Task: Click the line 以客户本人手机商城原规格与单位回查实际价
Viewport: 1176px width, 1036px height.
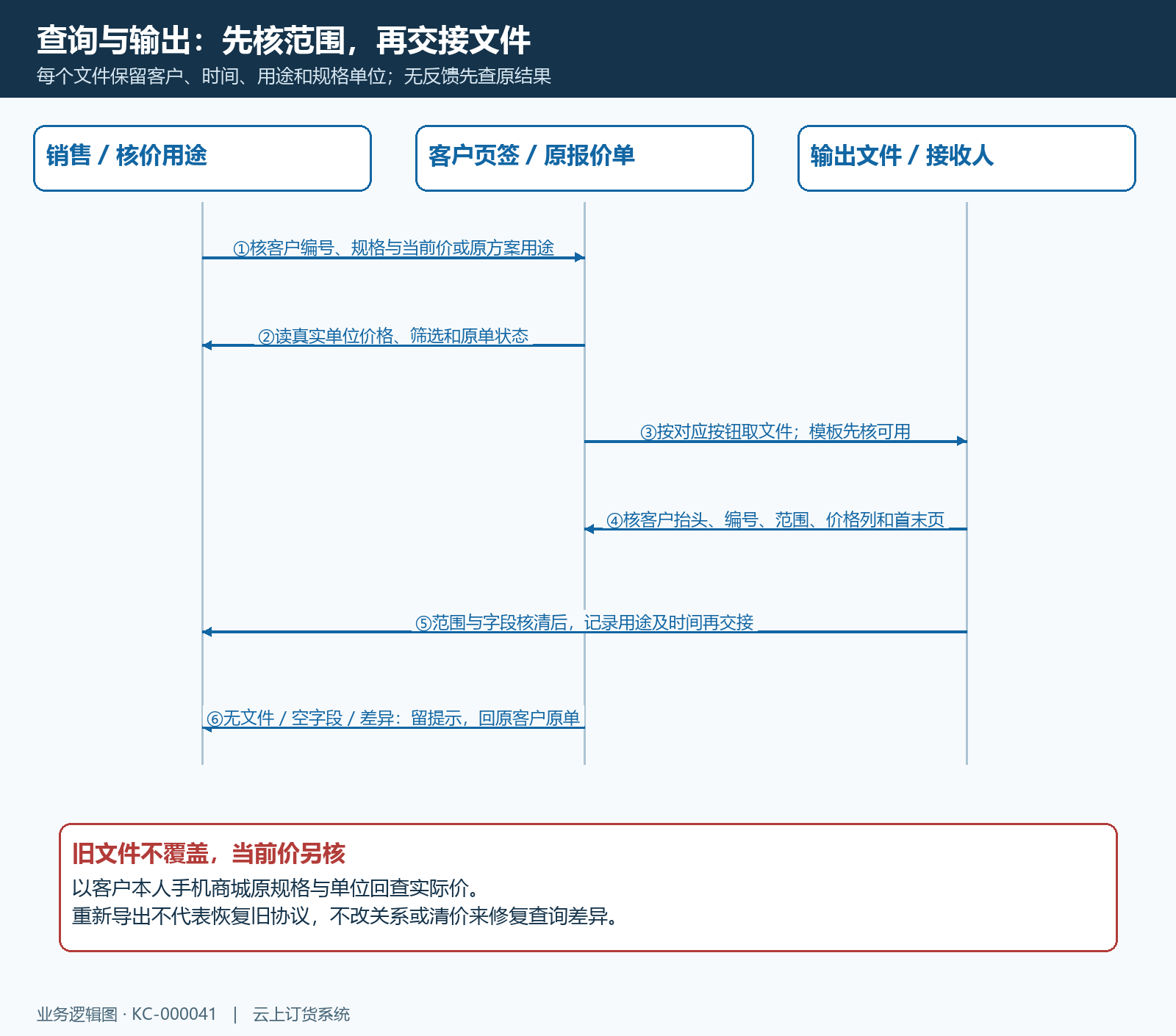Action: pyautogui.click(x=276, y=888)
